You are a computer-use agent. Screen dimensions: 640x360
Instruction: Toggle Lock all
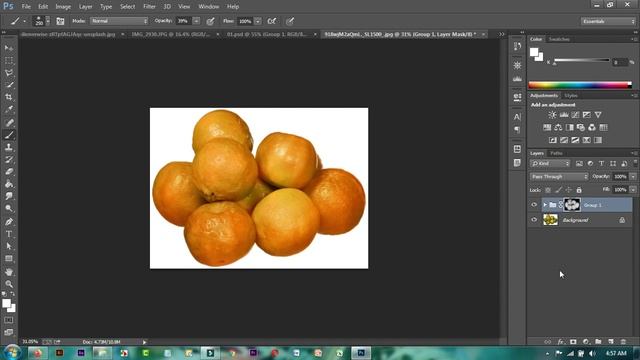[579, 190]
